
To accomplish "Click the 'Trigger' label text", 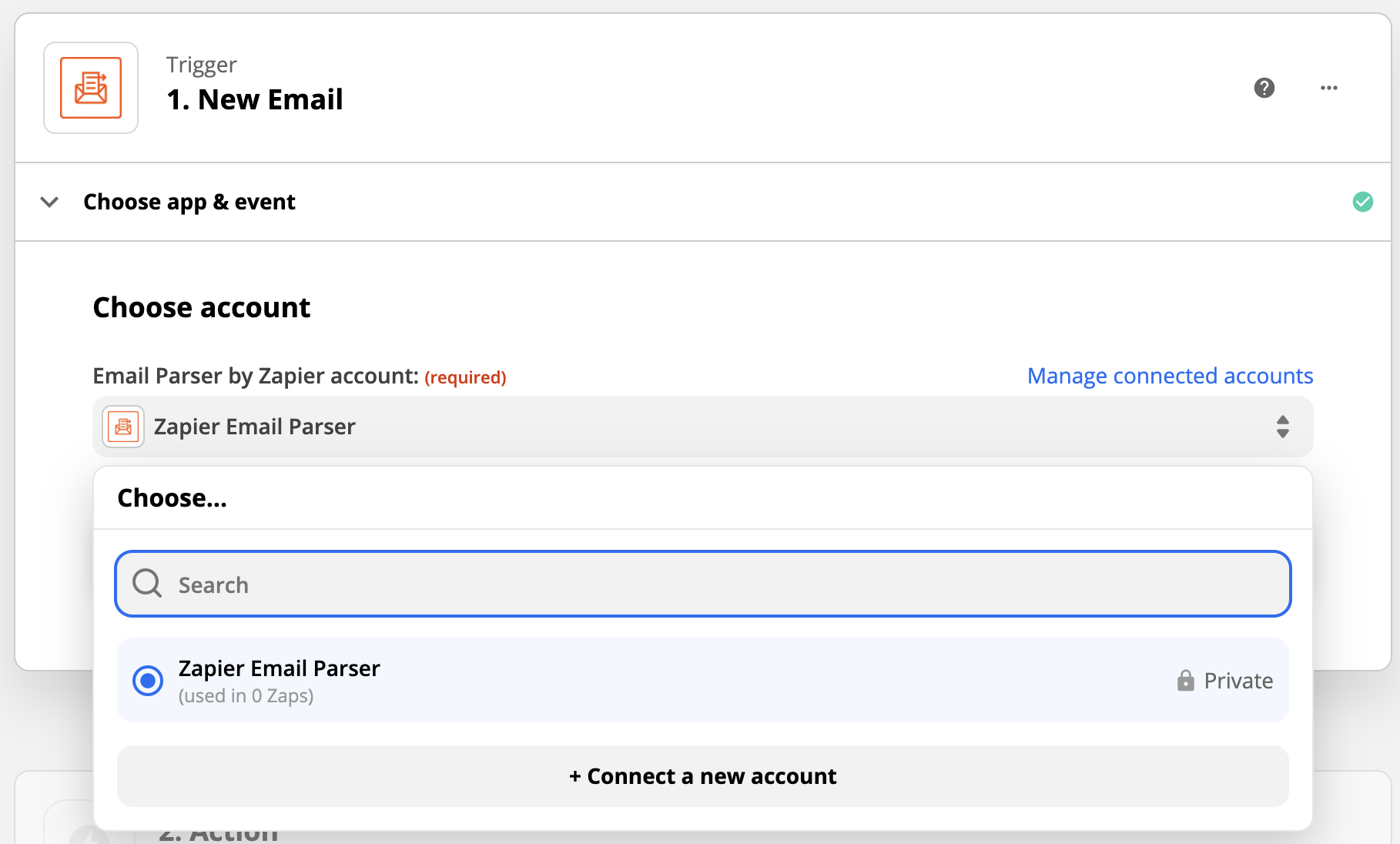I will click(x=202, y=65).
